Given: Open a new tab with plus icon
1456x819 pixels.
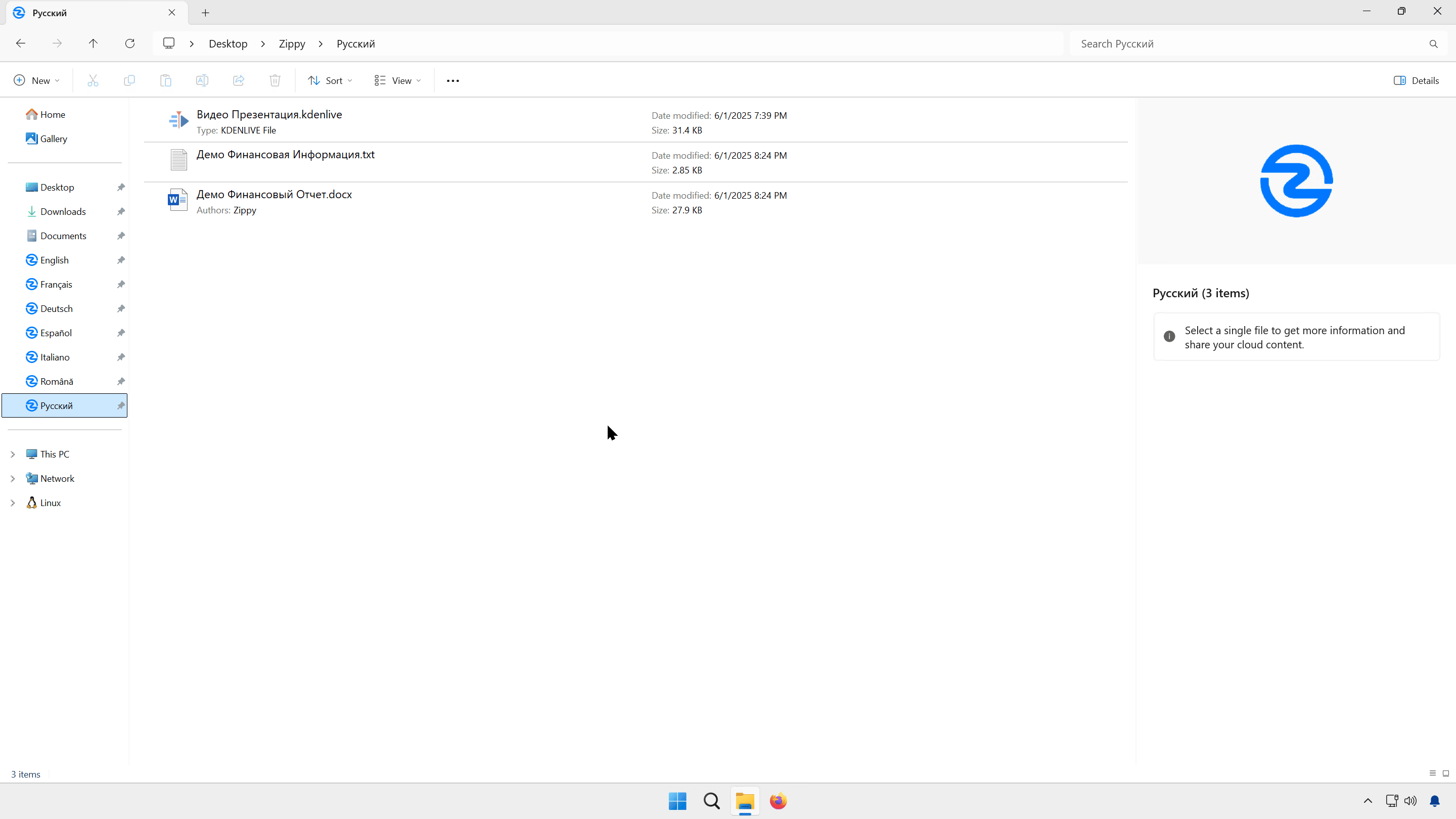Looking at the screenshot, I should [206, 13].
